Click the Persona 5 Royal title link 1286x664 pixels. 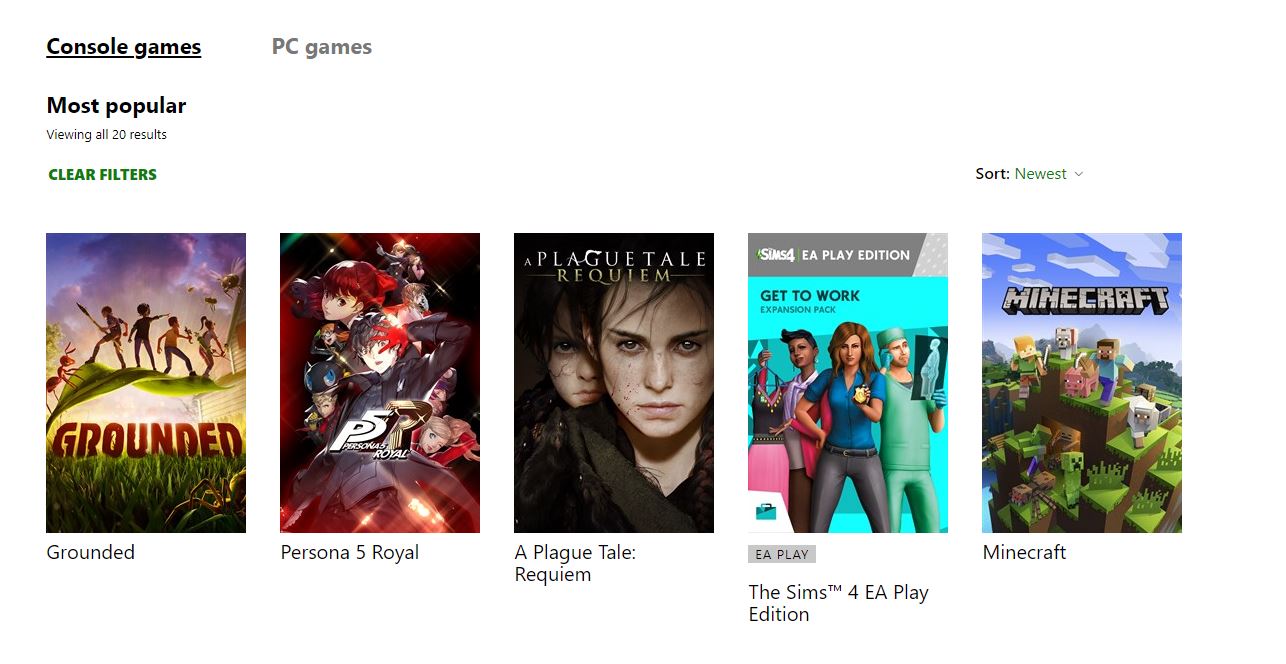click(350, 552)
